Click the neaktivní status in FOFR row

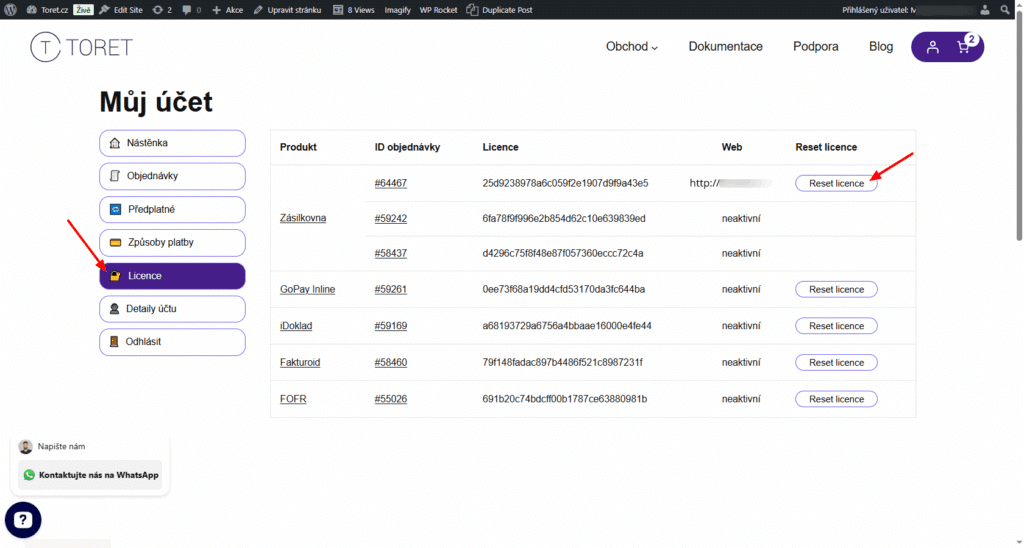[x=741, y=399]
